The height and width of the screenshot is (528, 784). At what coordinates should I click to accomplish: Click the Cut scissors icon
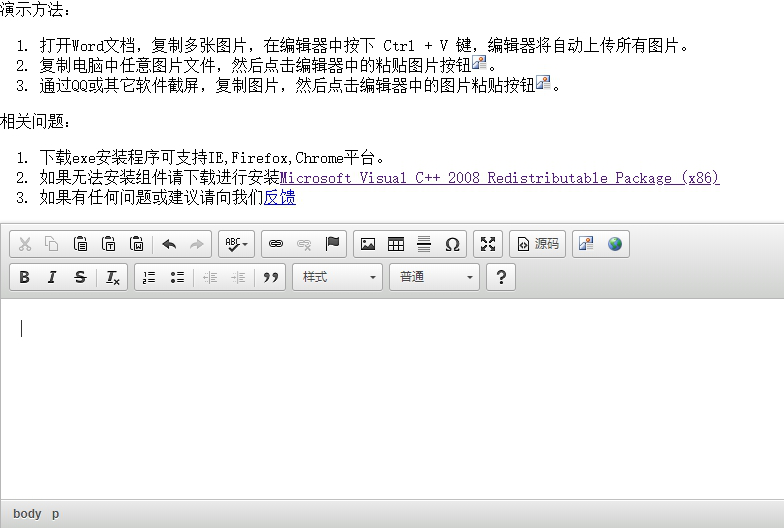pos(24,244)
